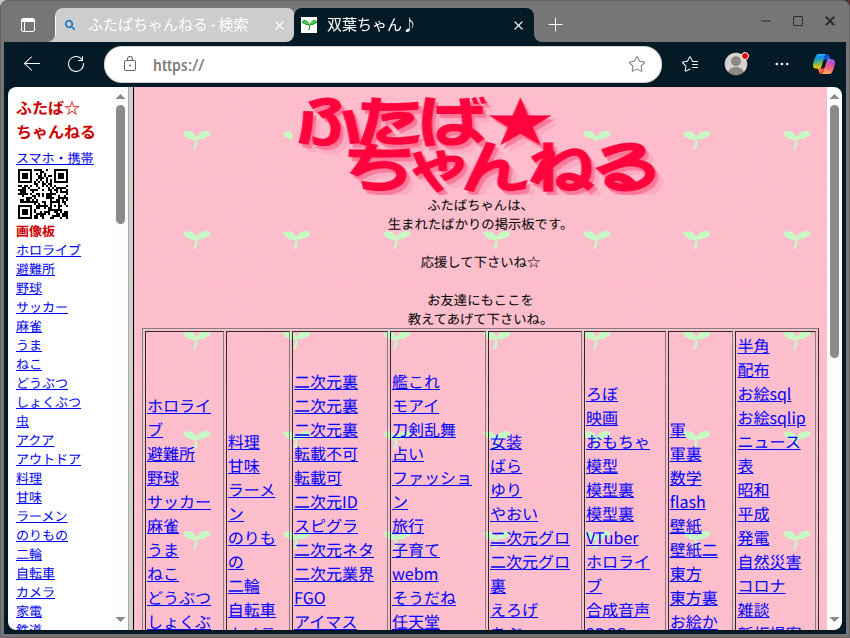Image resolution: width=850 pixels, height=638 pixels.
Task: Click the https:// address bar
Action: (380, 65)
